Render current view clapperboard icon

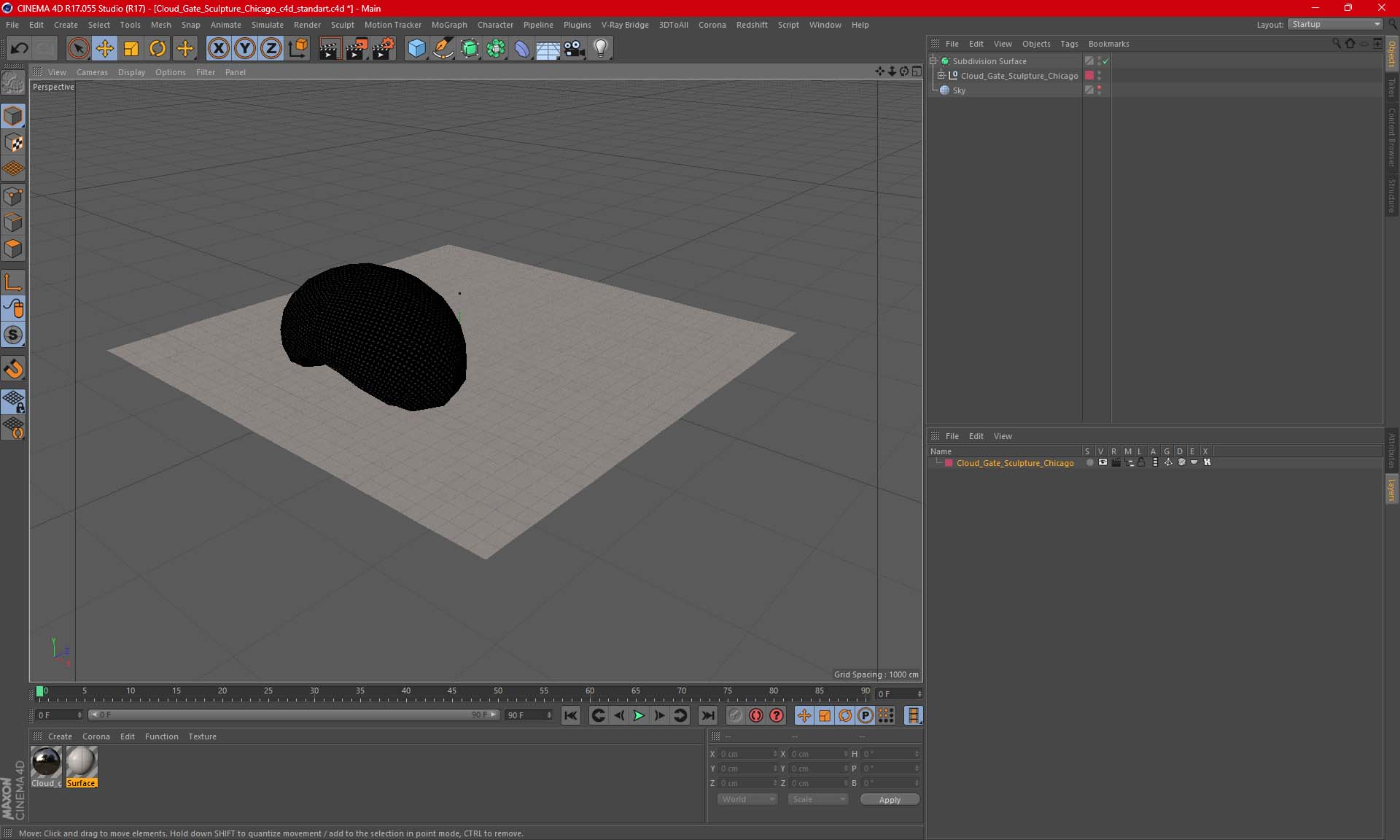[330, 49]
